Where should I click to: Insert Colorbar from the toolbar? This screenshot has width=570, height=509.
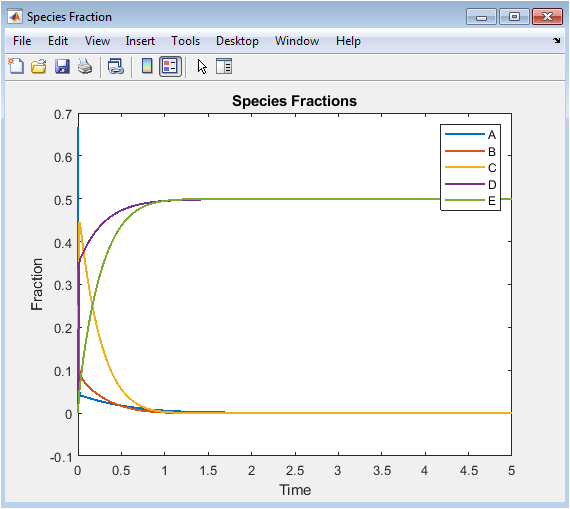(x=147, y=66)
